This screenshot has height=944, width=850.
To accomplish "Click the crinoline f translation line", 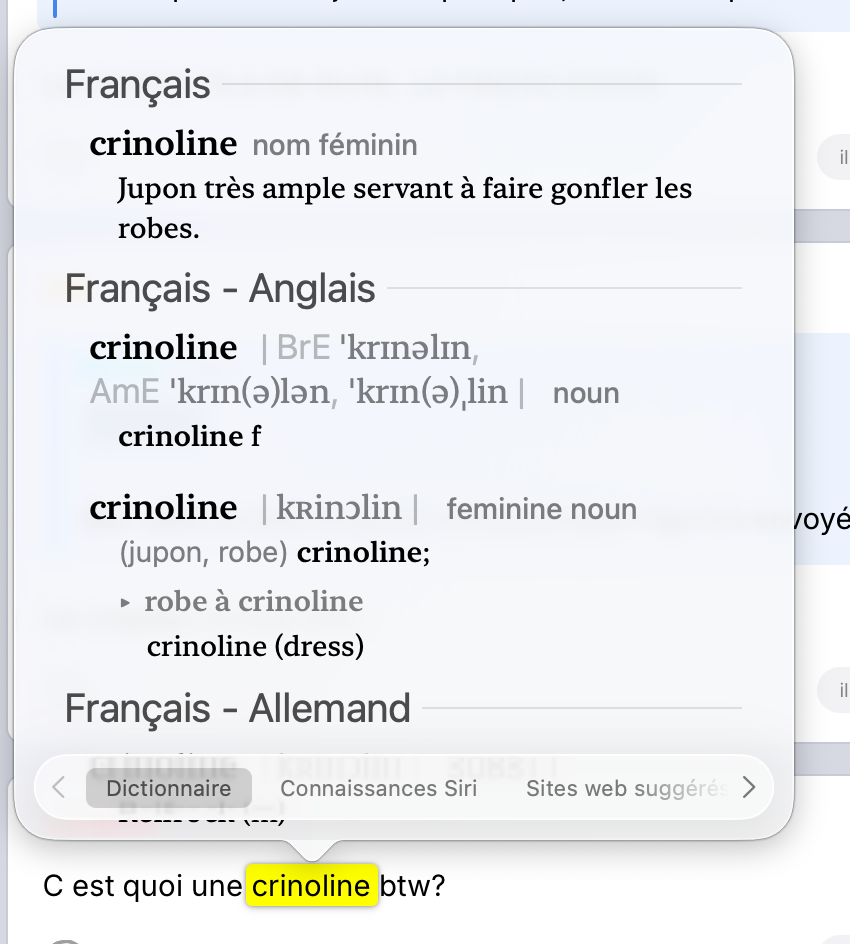I will point(189,437).
